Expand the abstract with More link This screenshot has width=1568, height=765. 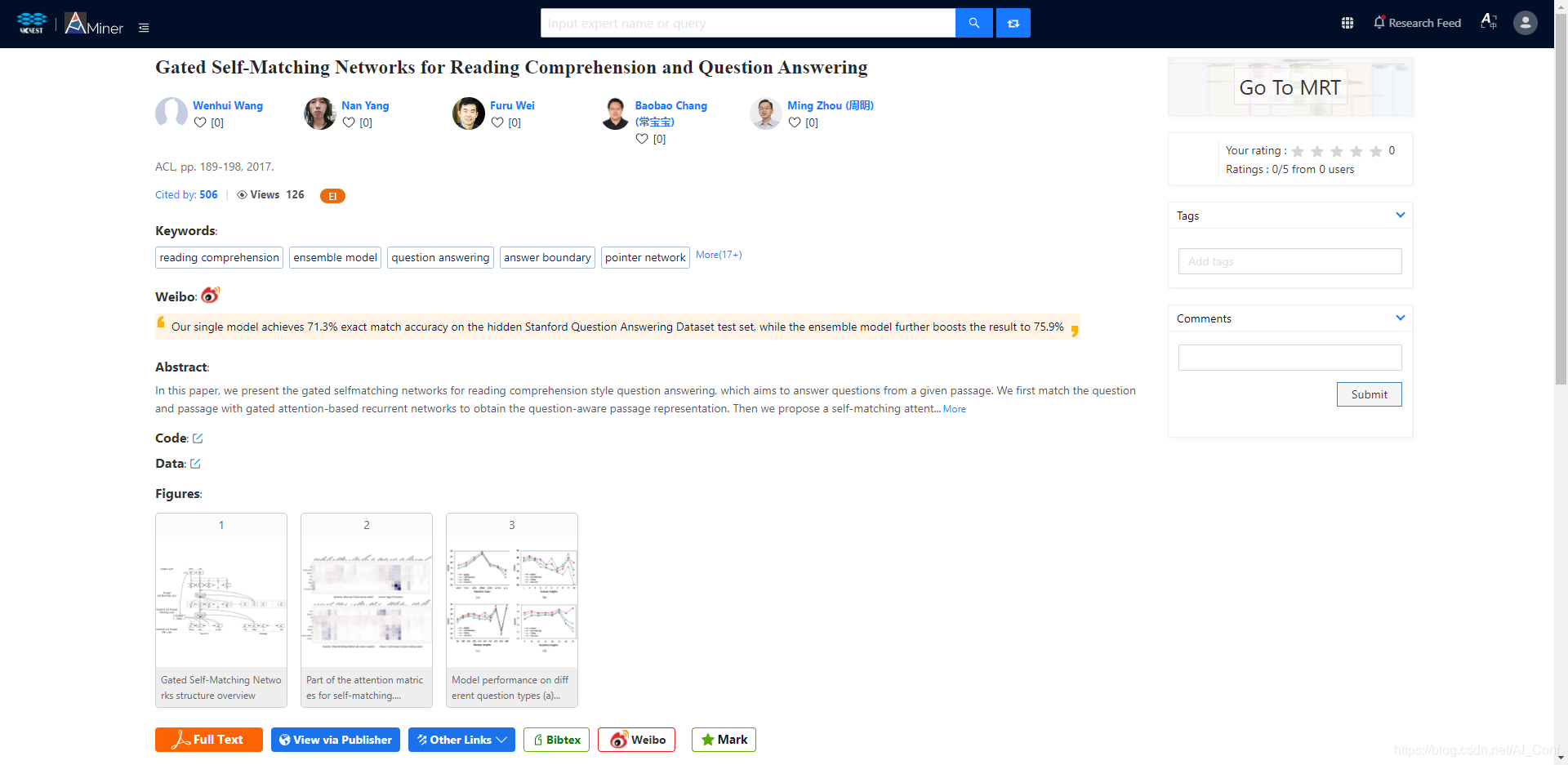coord(955,409)
